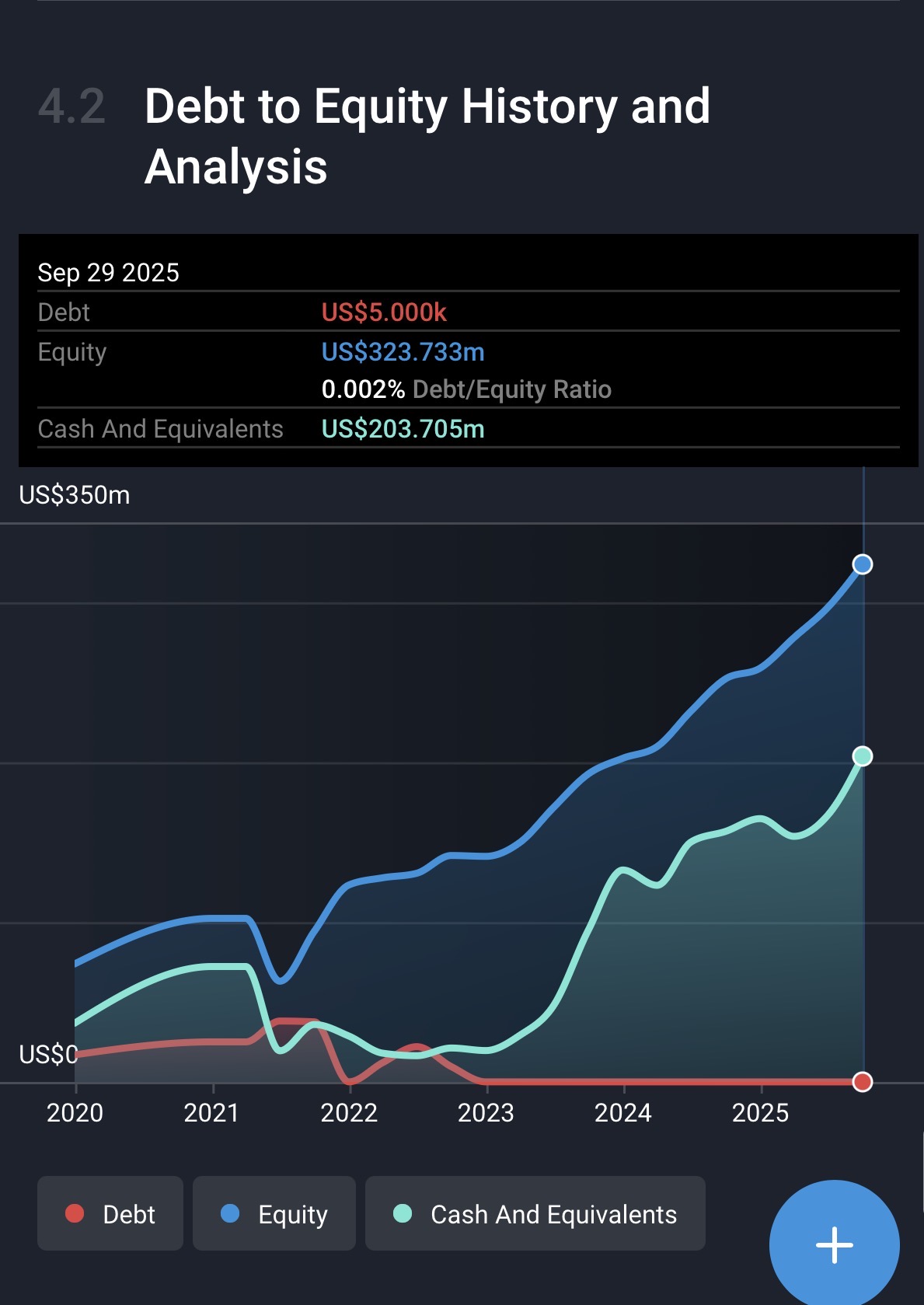Click the blue US$323.733m equity value
Screen dimensions: 924x1305
[x=403, y=352]
